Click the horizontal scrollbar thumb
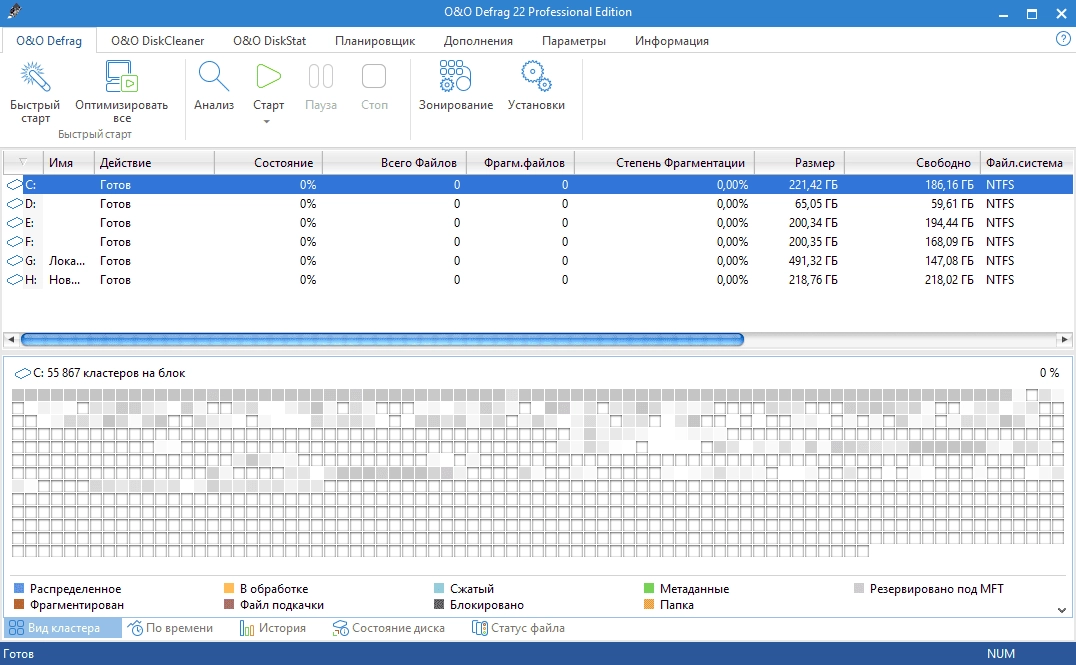Screen dimensions: 1076x665 (x=382, y=339)
